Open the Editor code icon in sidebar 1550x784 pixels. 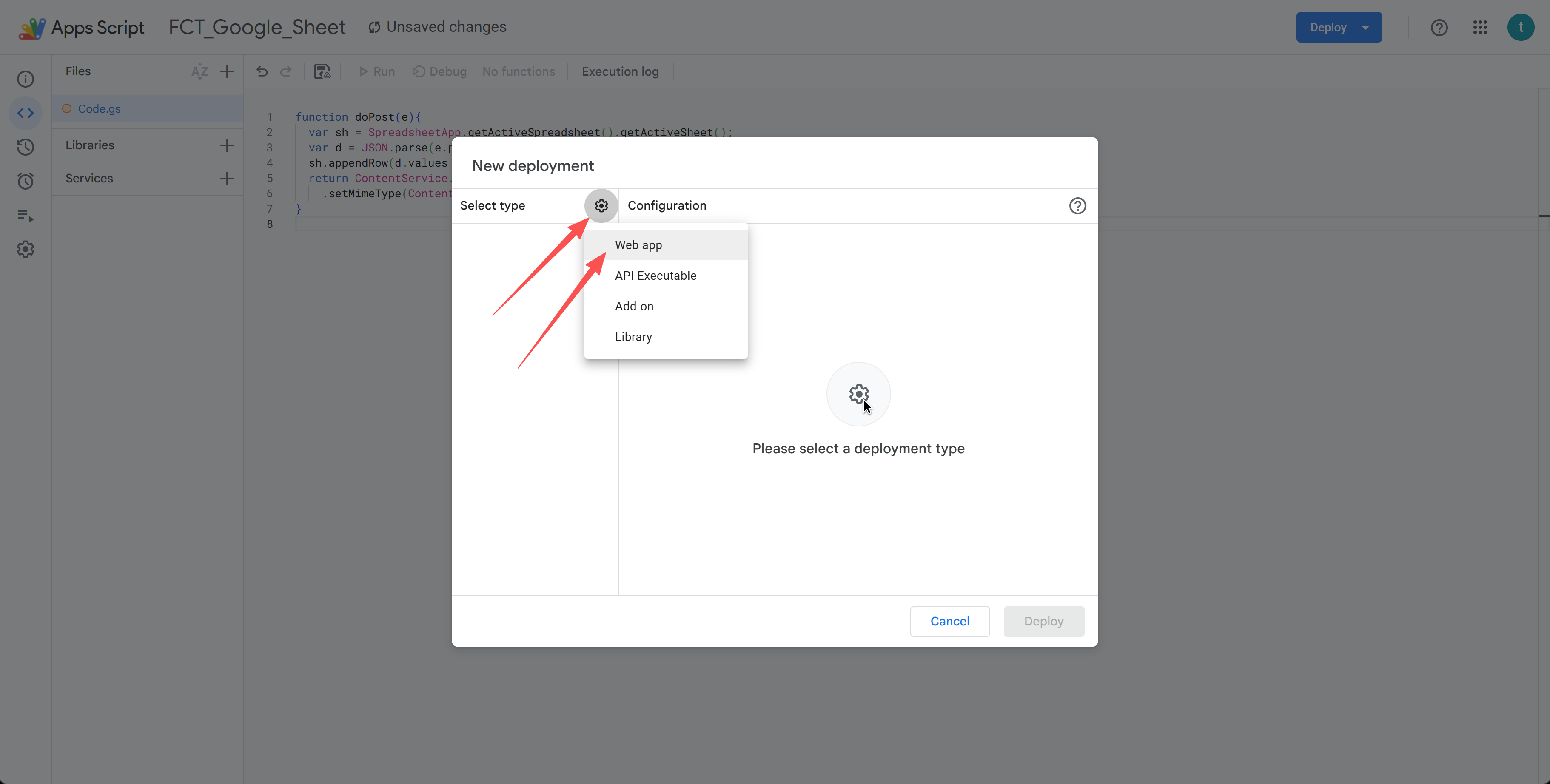click(x=25, y=113)
